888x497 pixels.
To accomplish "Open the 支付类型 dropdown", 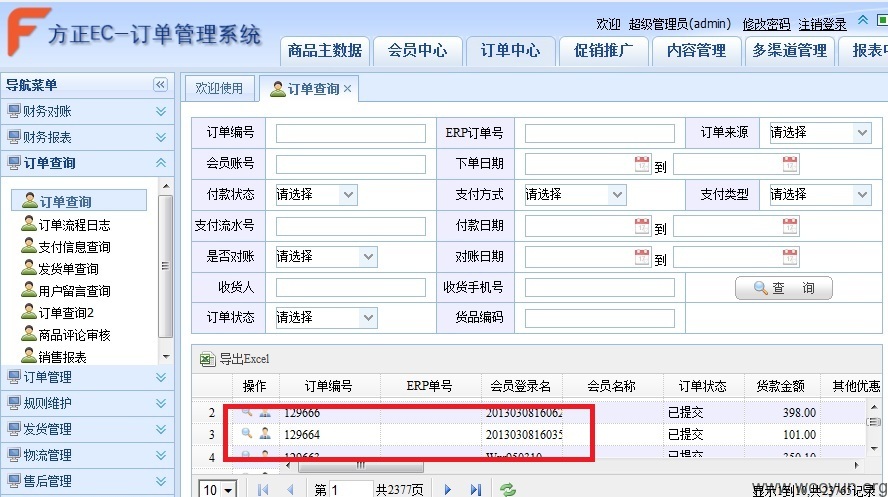I will tap(862, 195).
